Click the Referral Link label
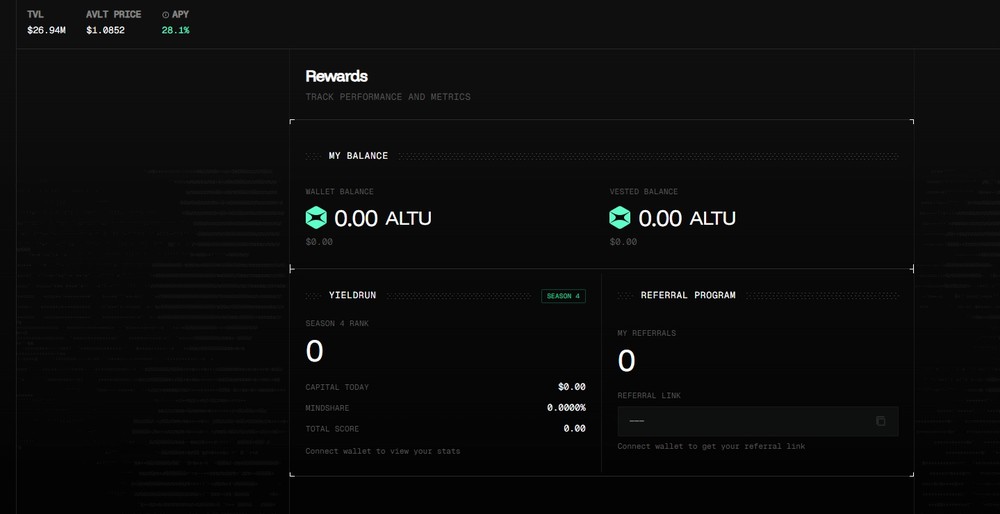 649,395
